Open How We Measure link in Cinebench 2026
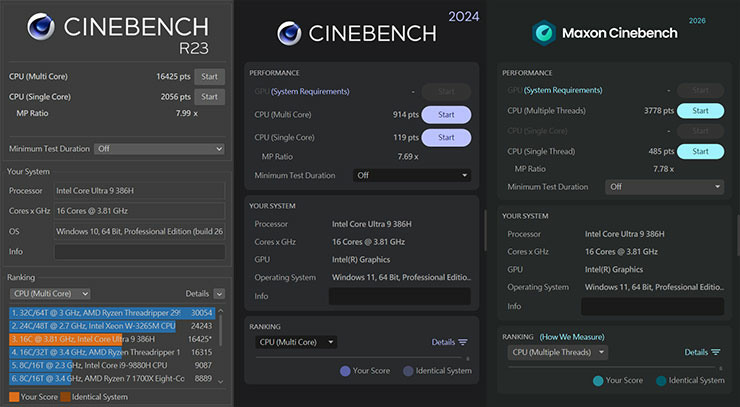740x407 pixels. 572,337
